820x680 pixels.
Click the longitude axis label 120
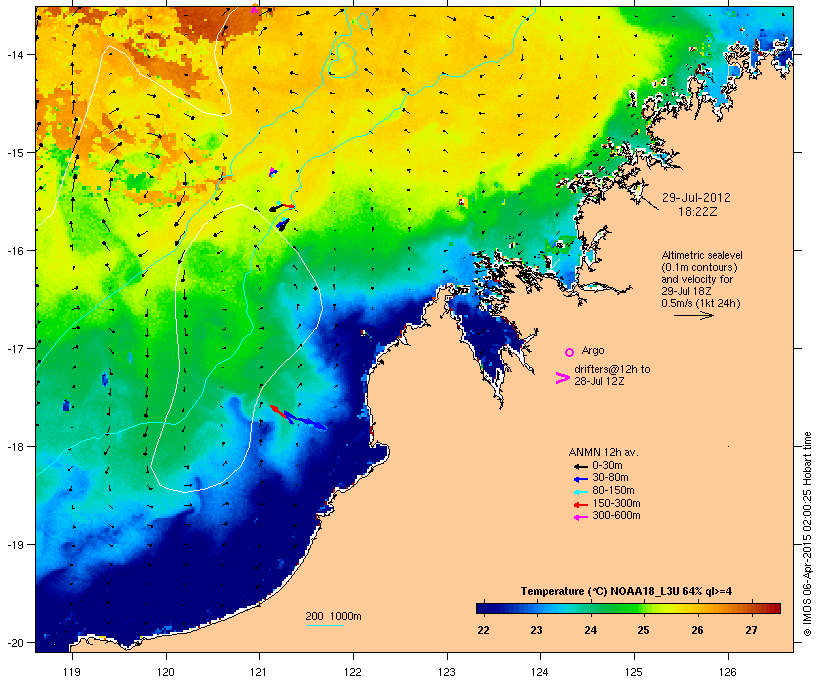166,672
